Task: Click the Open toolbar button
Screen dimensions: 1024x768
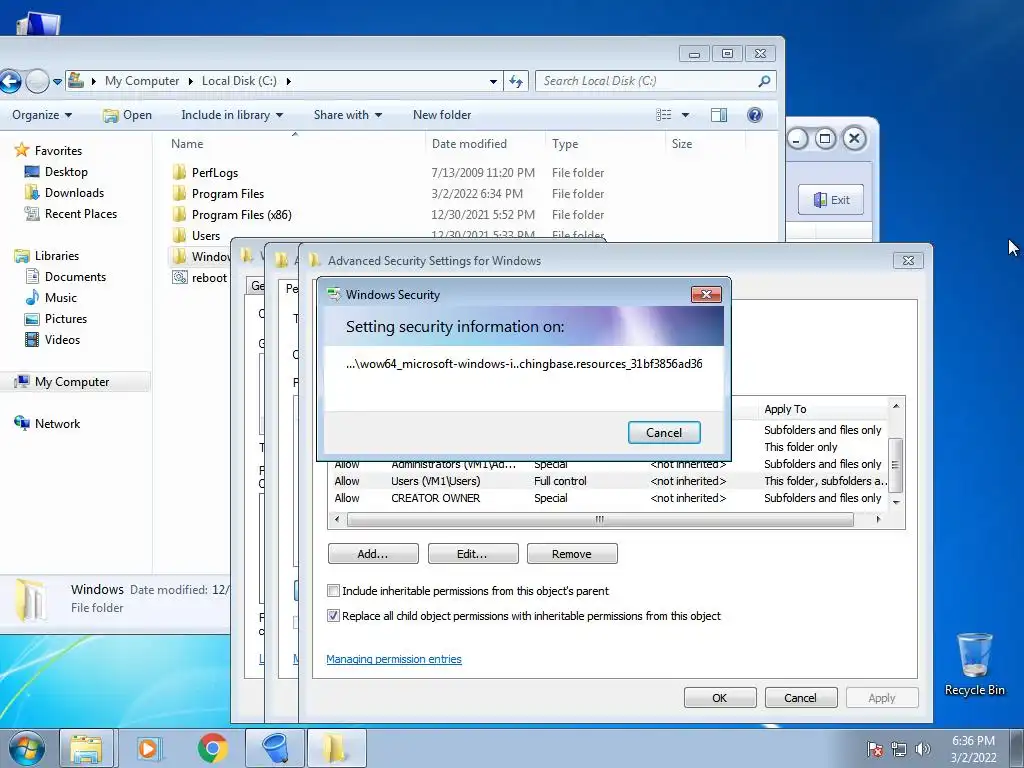Action: [x=127, y=115]
